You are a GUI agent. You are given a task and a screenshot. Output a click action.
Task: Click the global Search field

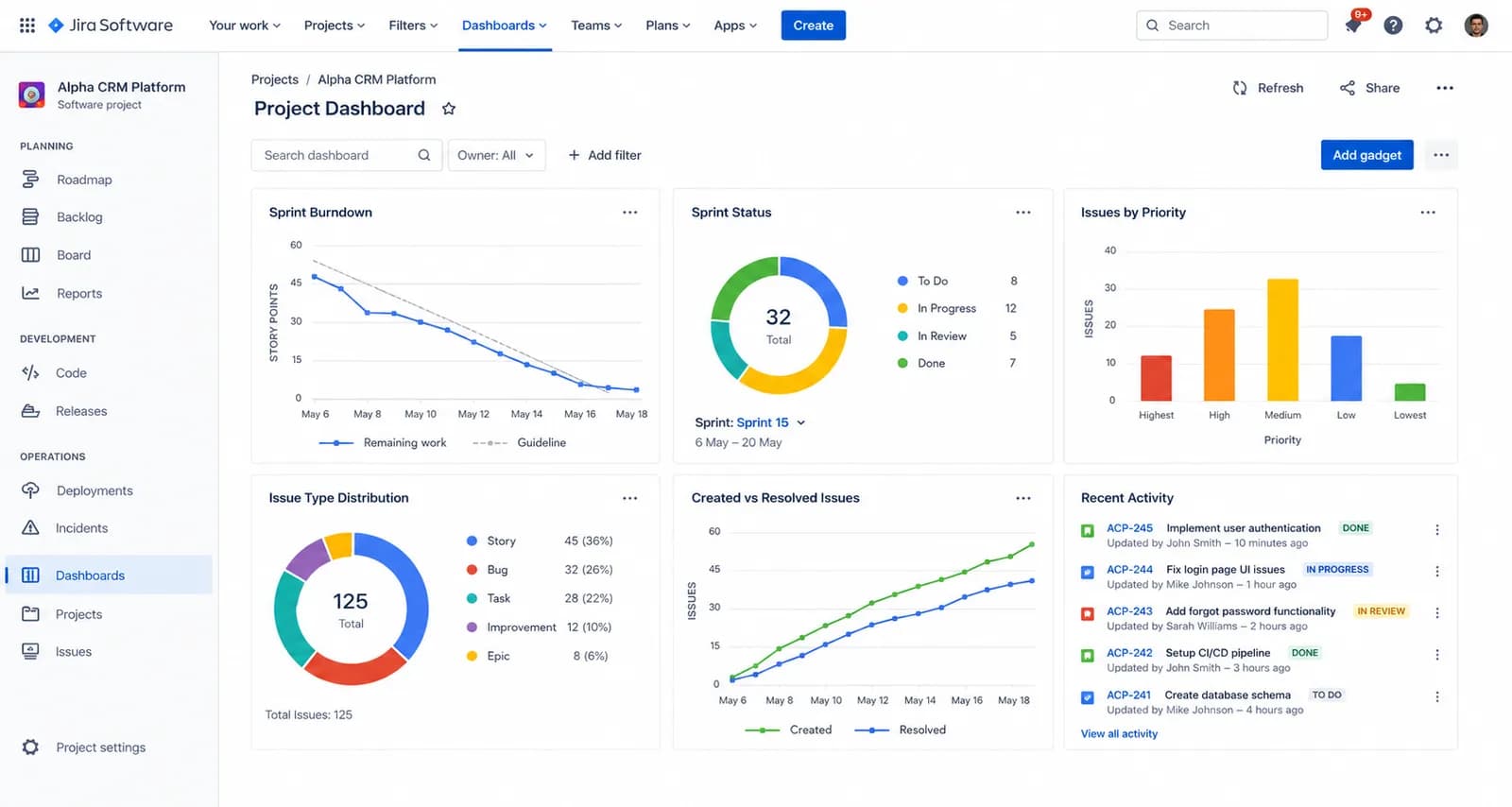pyautogui.click(x=1232, y=26)
